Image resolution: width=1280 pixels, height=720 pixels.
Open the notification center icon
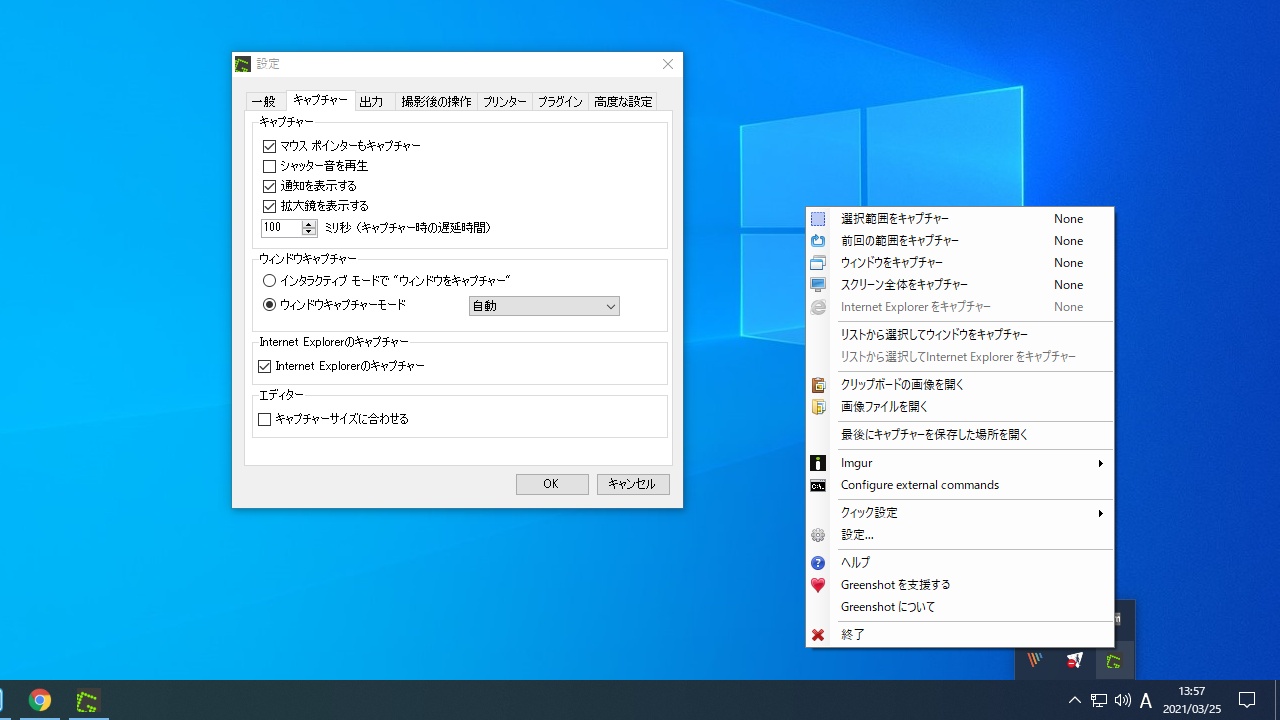(x=1247, y=700)
